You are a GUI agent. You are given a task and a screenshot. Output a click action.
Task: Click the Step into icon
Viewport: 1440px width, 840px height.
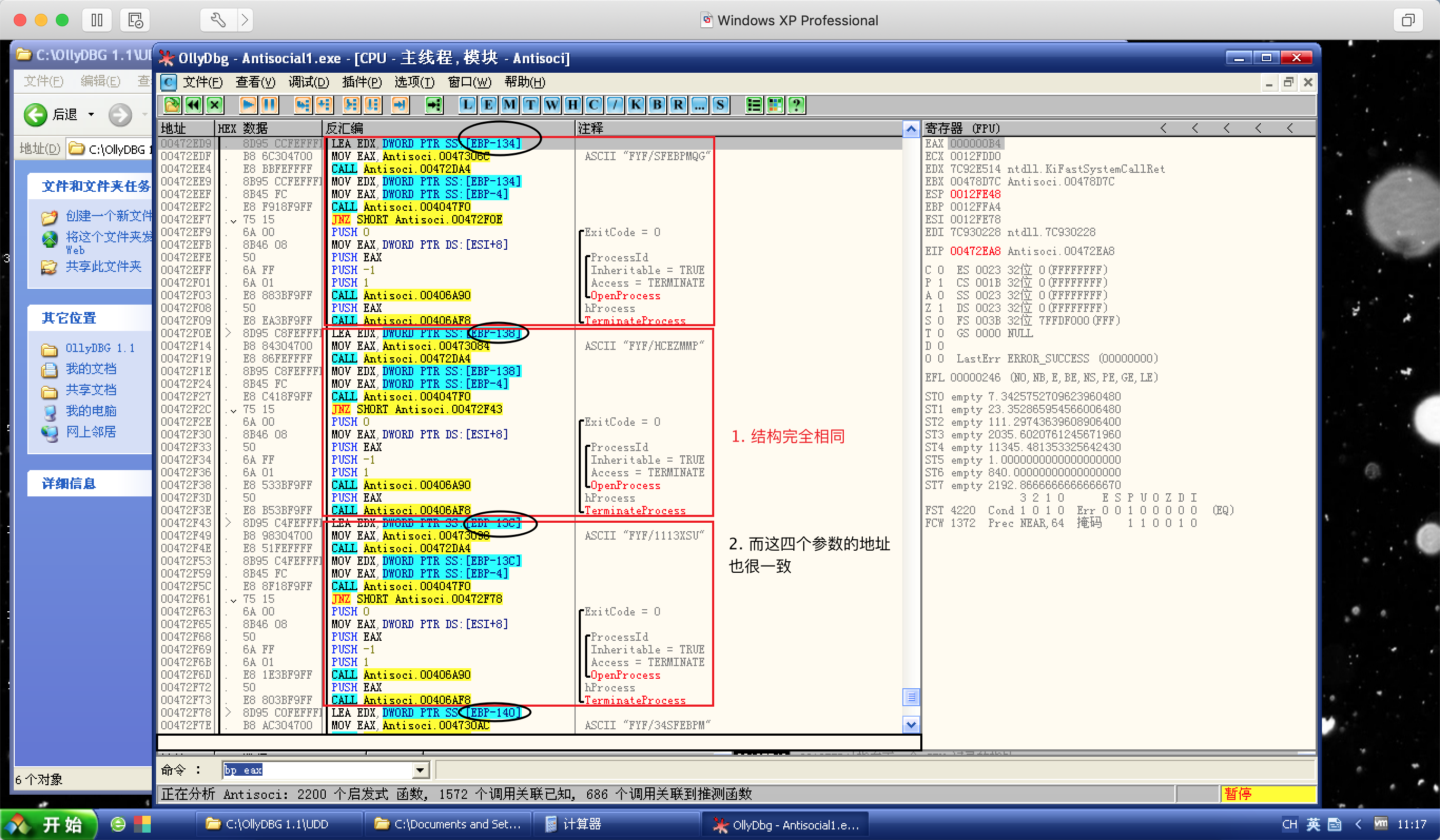pyautogui.click(x=303, y=104)
